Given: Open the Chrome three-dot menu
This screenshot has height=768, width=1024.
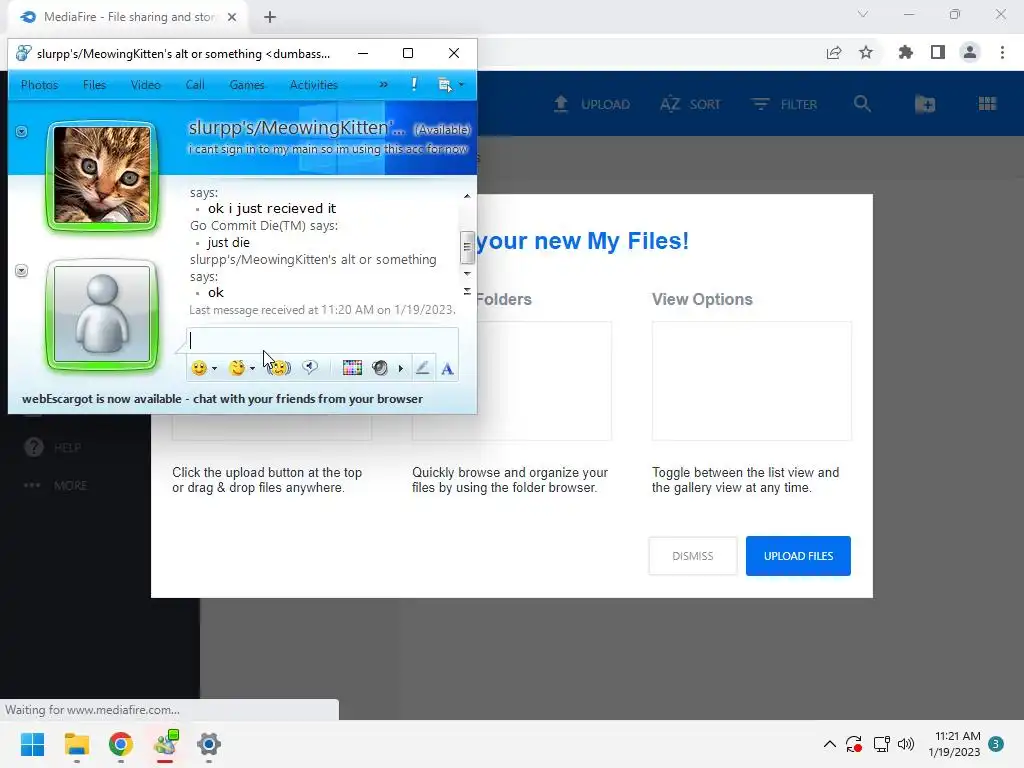Looking at the screenshot, I should point(1002,52).
